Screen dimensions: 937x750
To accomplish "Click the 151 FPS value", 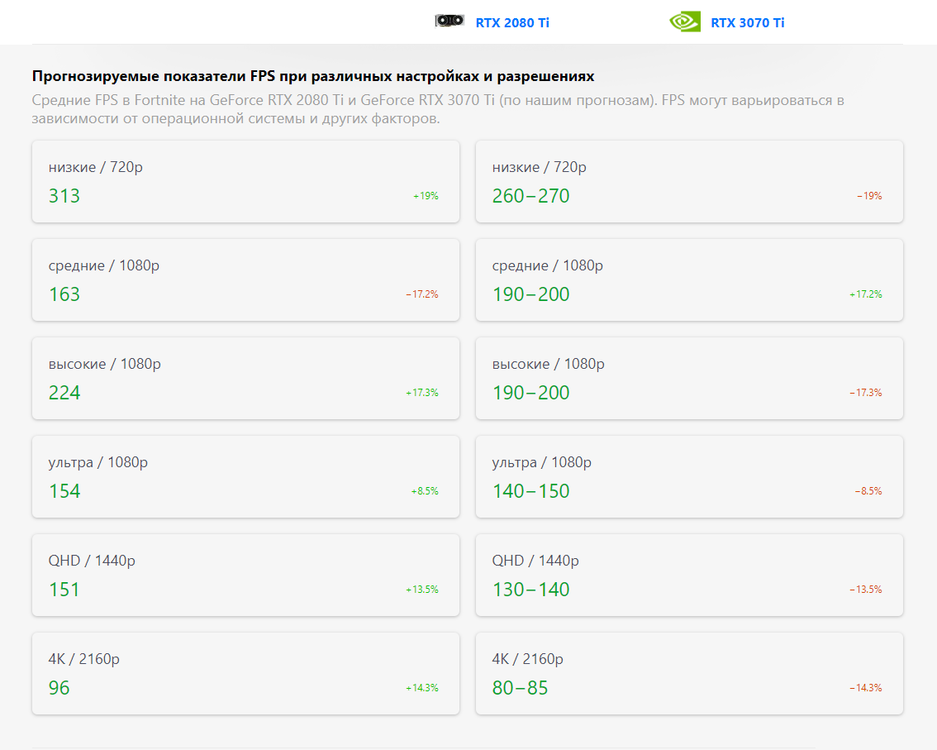I will (64, 590).
